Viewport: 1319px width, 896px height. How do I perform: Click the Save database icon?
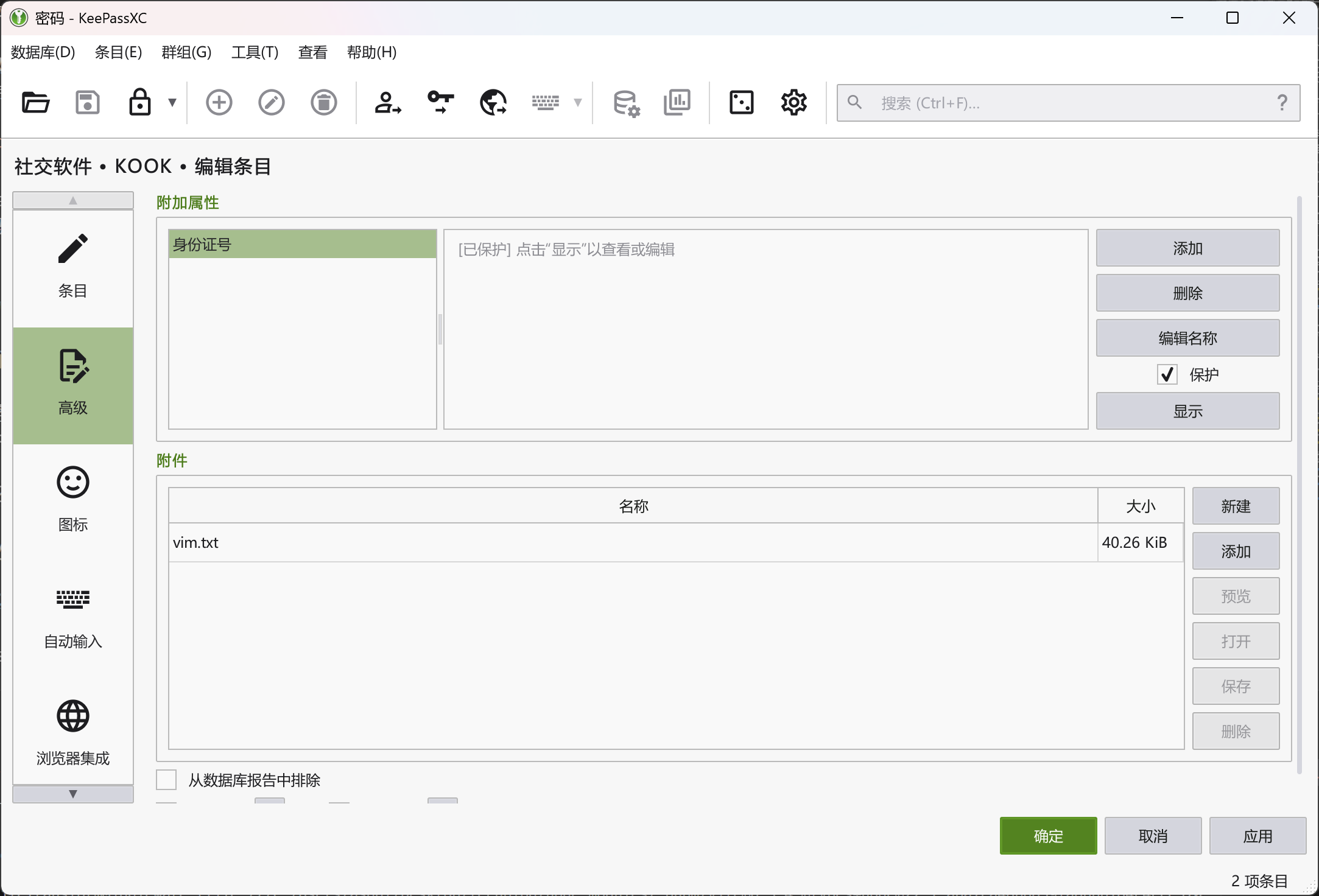(x=88, y=102)
